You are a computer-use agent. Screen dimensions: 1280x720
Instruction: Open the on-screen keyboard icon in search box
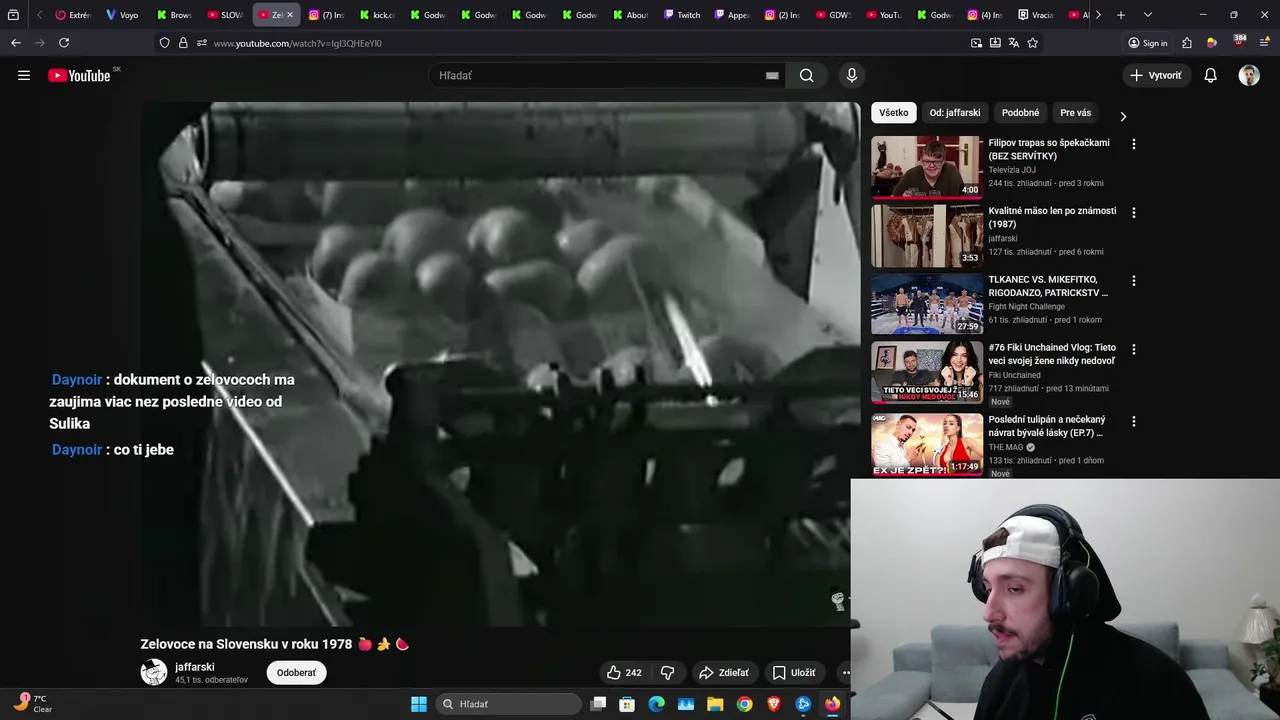click(772, 75)
